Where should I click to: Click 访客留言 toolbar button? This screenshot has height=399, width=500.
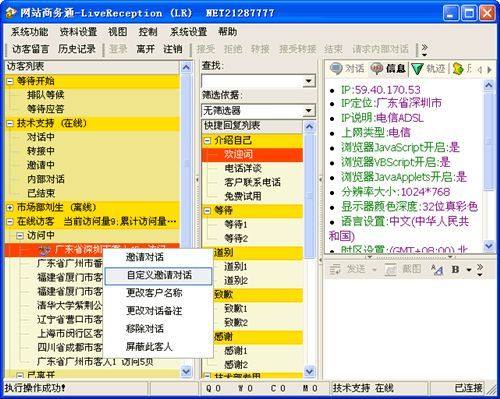click(31, 49)
